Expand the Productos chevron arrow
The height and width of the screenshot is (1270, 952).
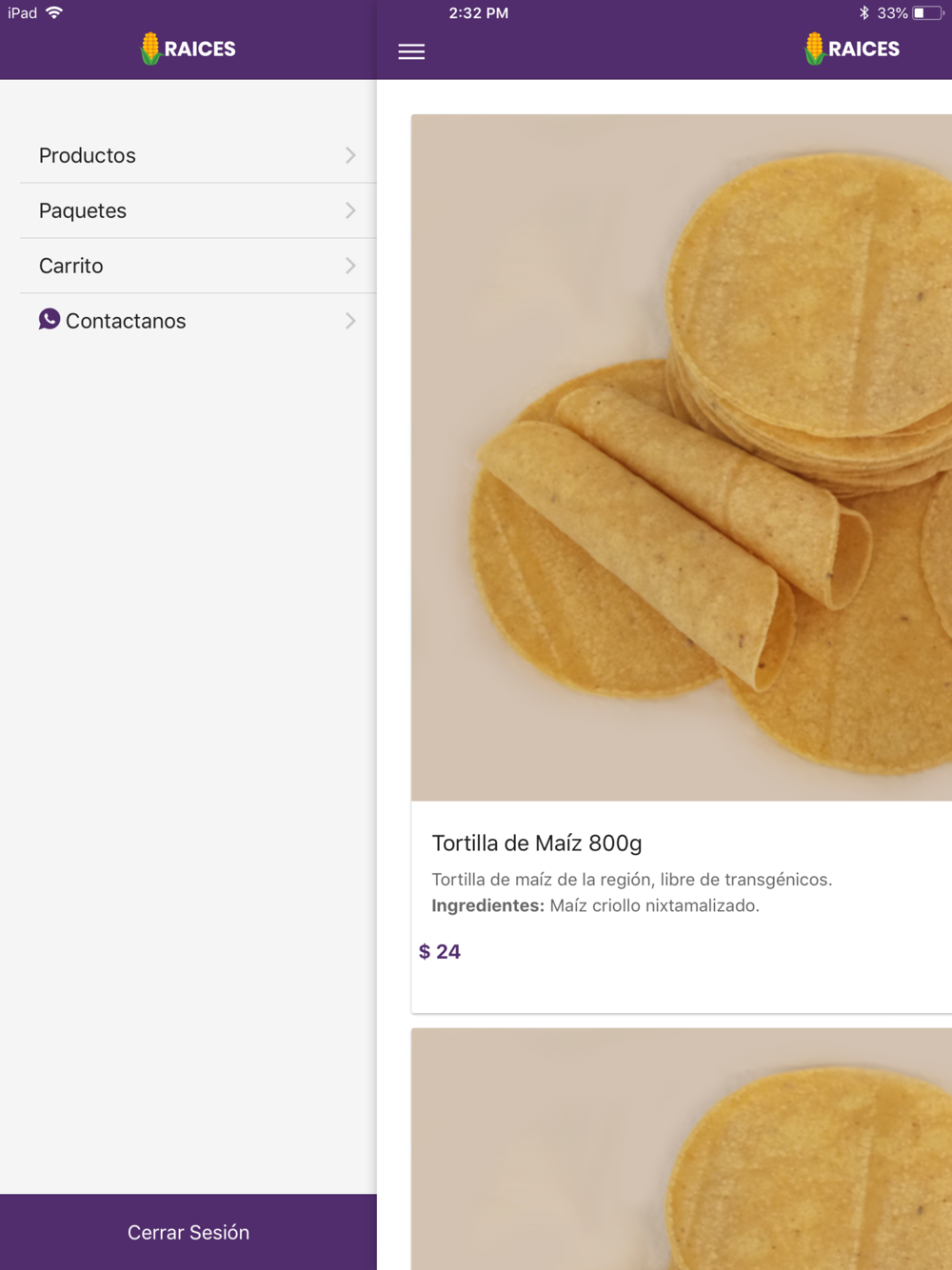click(350, 155)
